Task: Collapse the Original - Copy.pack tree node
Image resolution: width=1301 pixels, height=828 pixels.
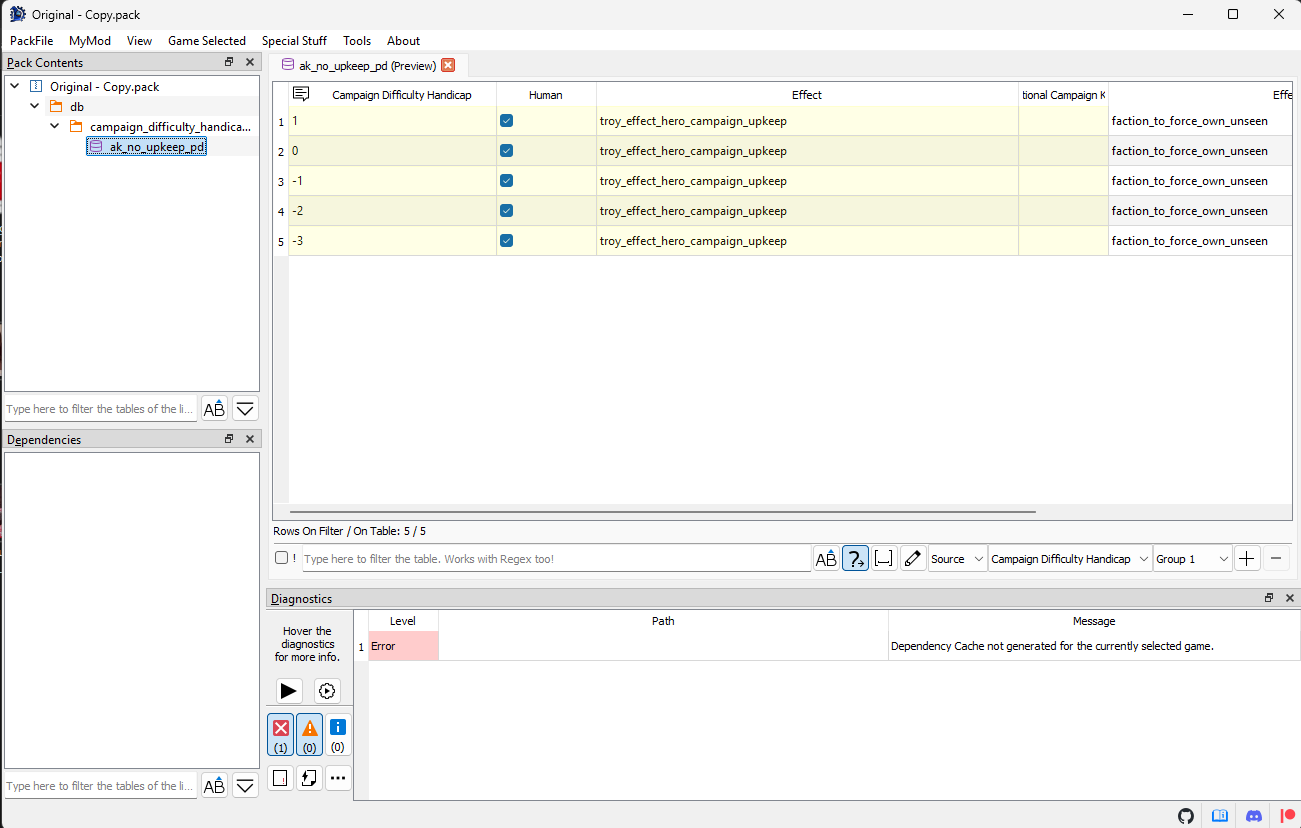Action: point(15,87)
